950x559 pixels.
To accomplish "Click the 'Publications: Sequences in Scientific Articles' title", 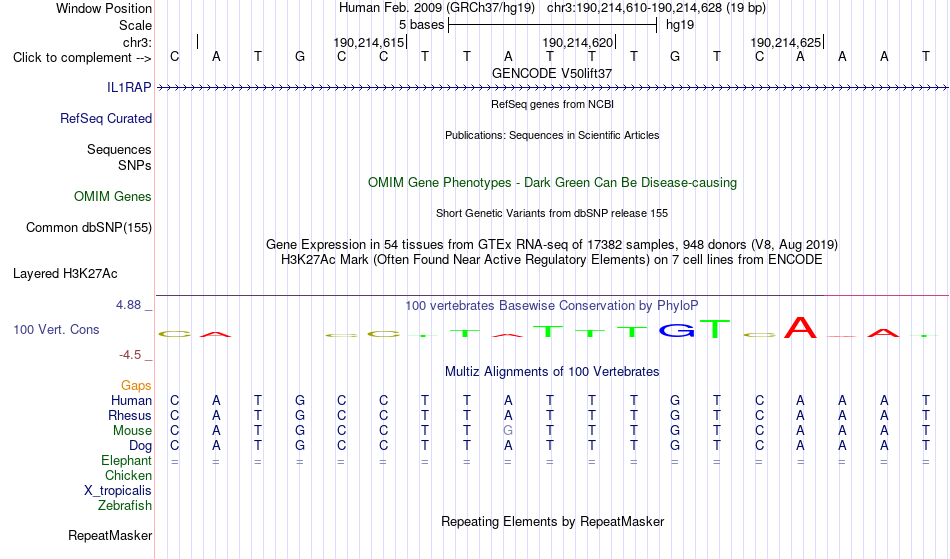I will (x=552, y=135).
